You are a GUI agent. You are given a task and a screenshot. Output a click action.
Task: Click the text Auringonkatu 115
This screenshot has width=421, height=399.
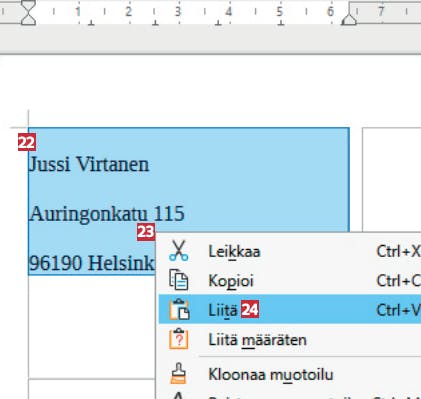(x=107, y=214)
